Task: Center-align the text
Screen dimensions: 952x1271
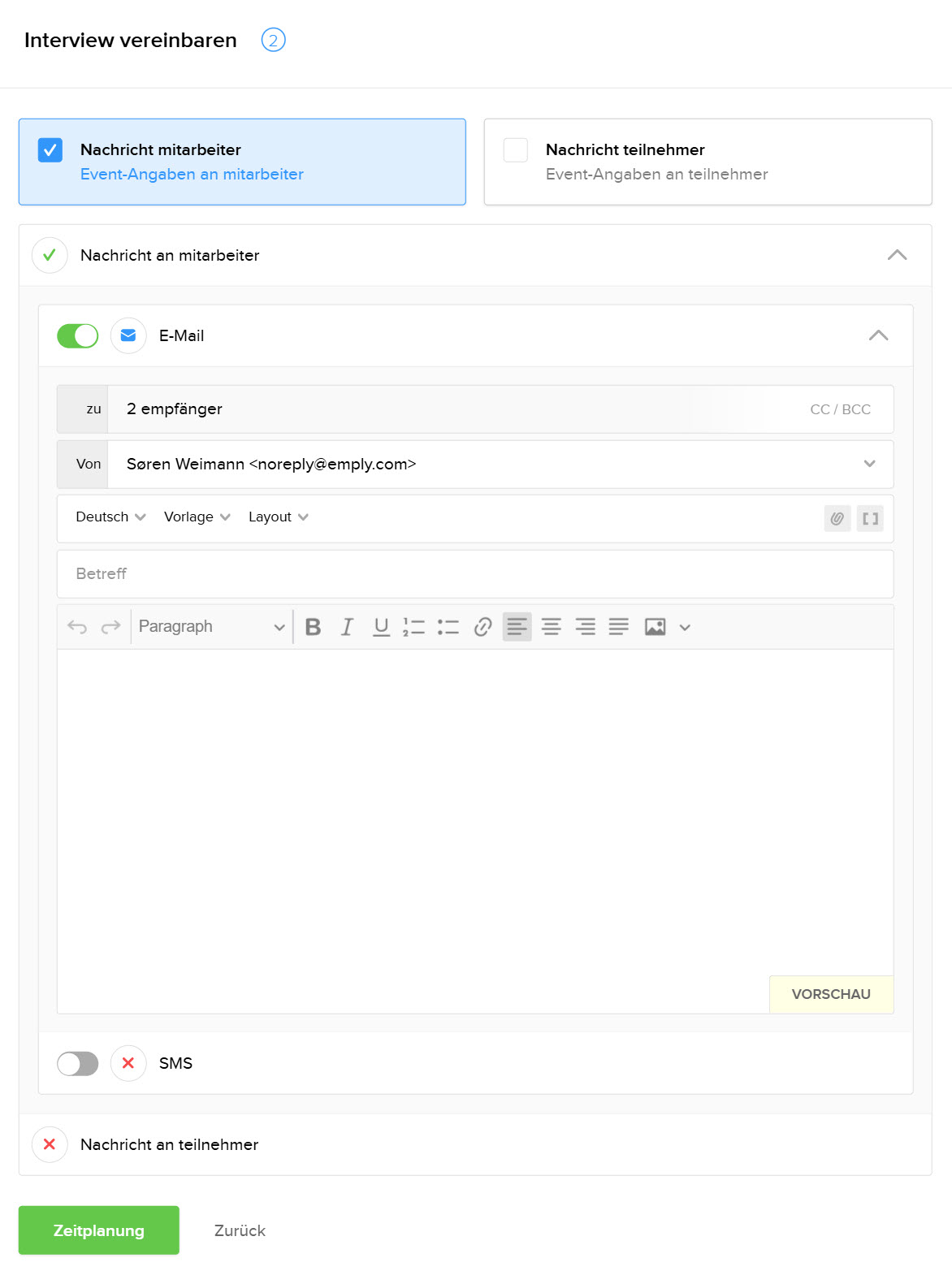Action: click(552, 627)
